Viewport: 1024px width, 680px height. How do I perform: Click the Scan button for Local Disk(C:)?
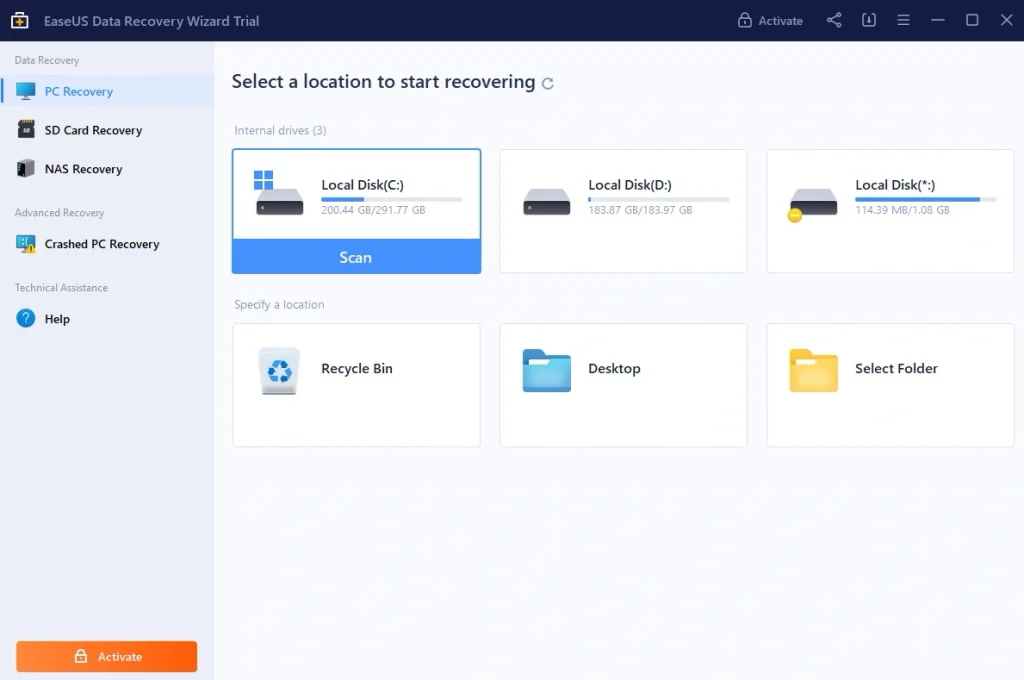[356, 257]
